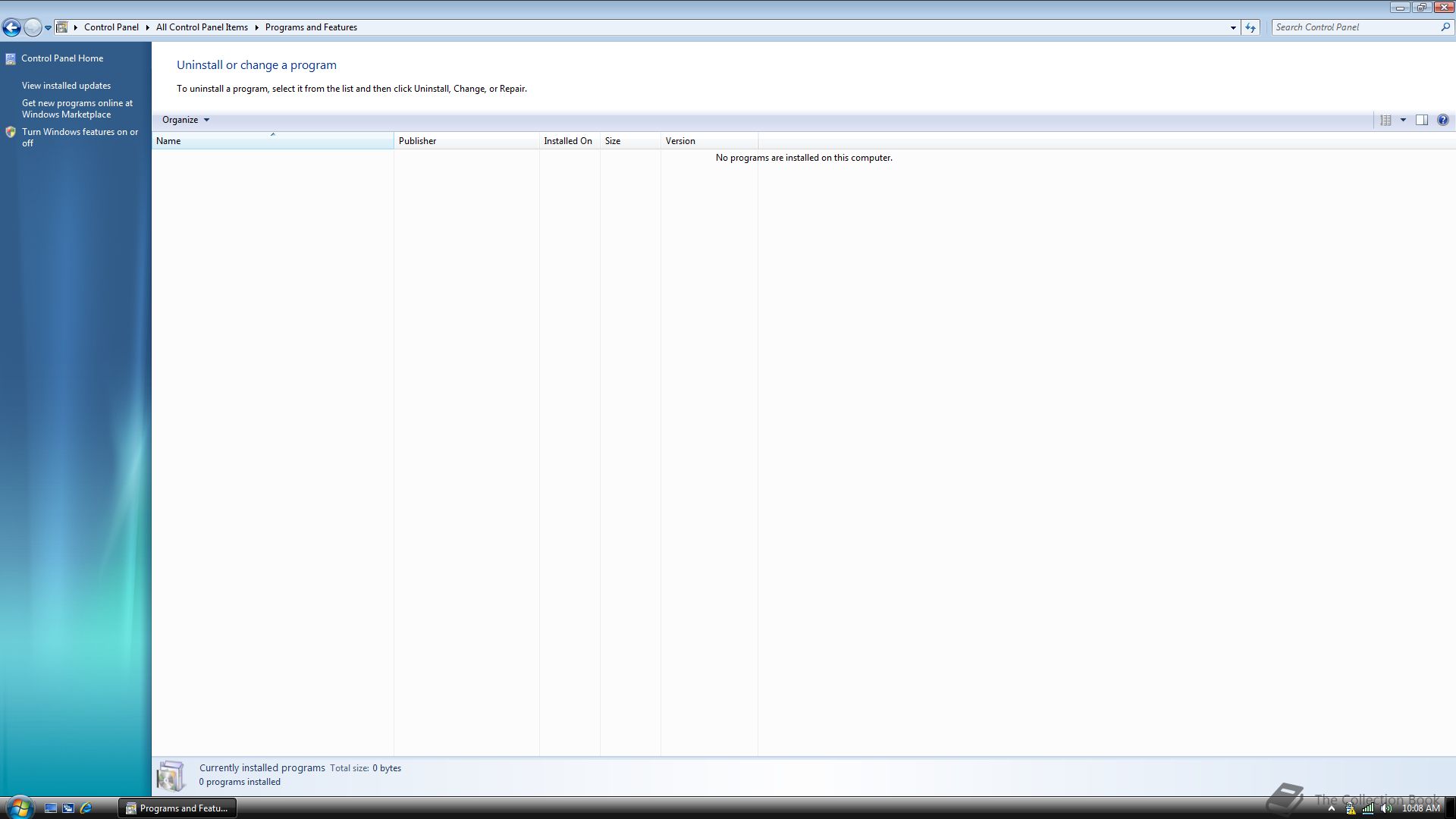Image resolution: width=1456 pixels, height=819 pixels.
Task: Toggle the preview pane icon
Action: click(x=1422, y=120)
